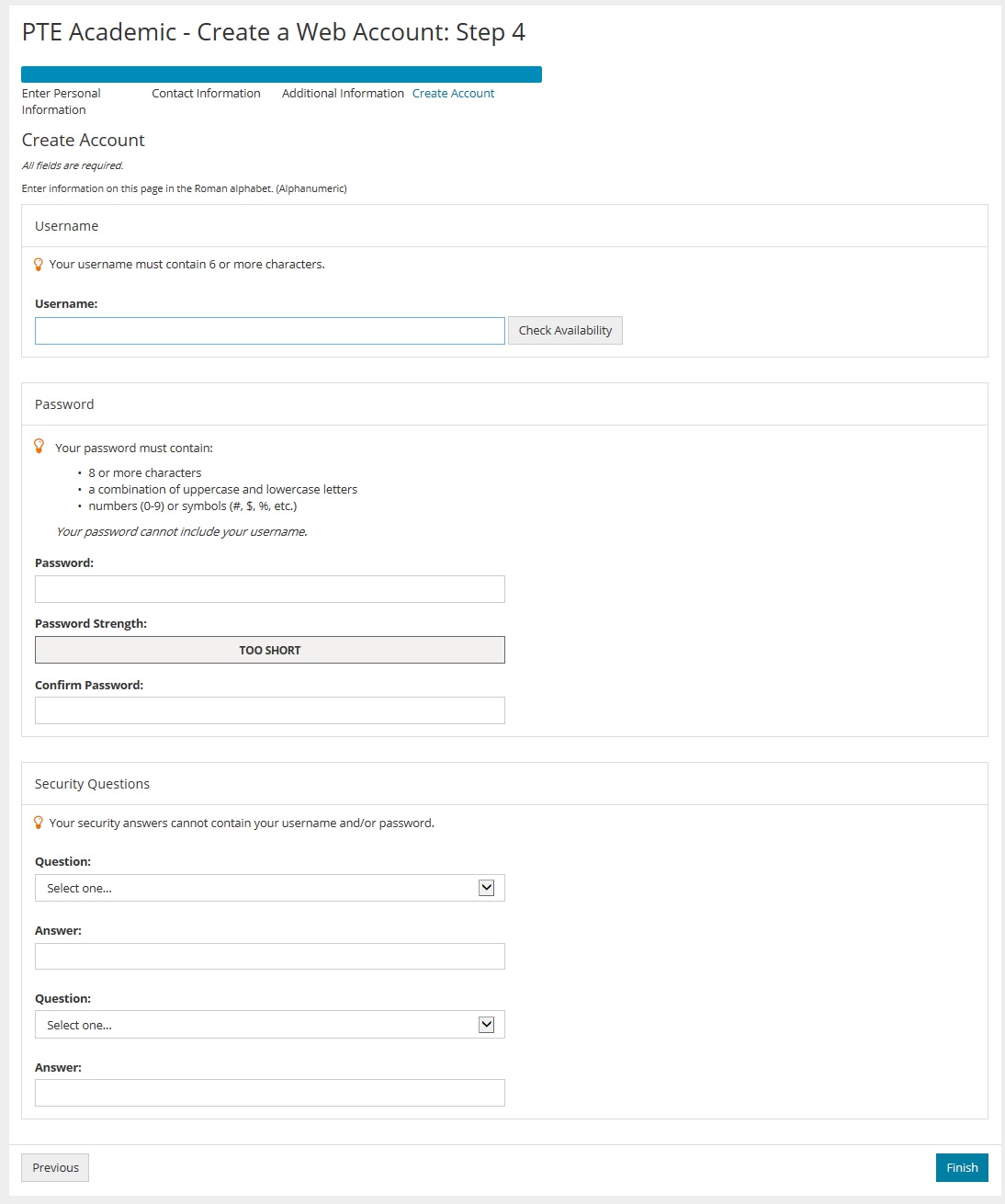Click the security questions lightbulb icon
The width and height of the screenshot is (1005, 1204).
coord(39,823)
